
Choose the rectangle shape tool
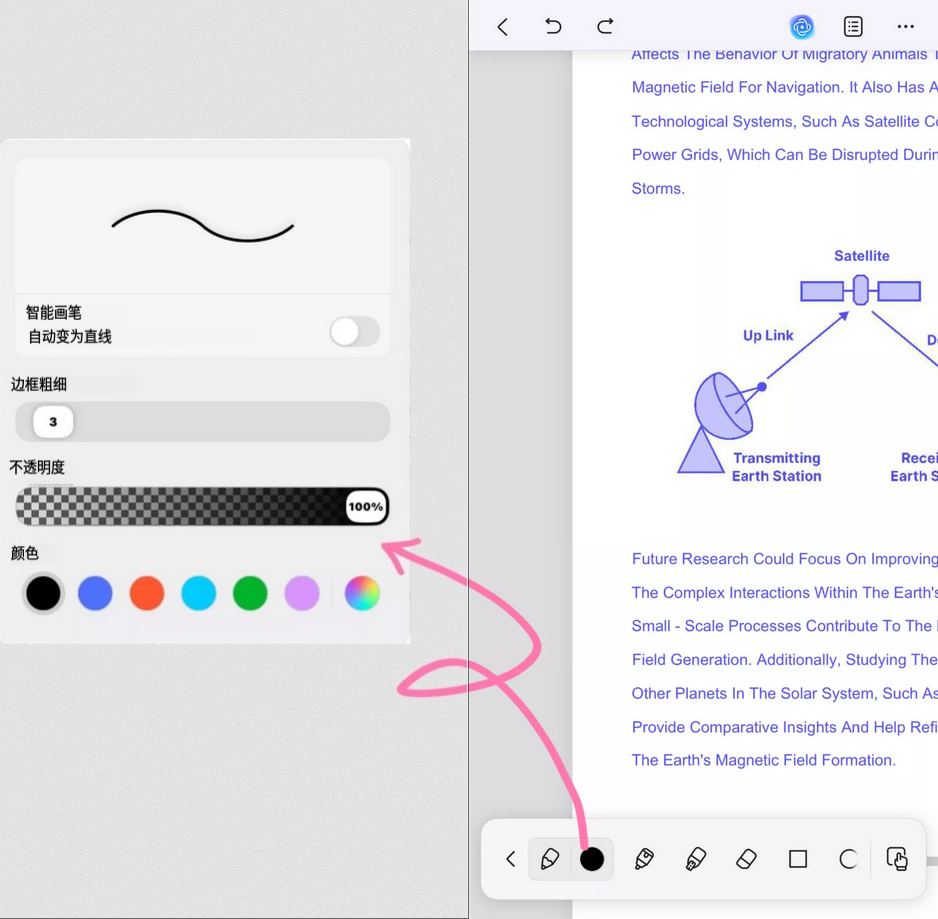click(x=798, y=859)
